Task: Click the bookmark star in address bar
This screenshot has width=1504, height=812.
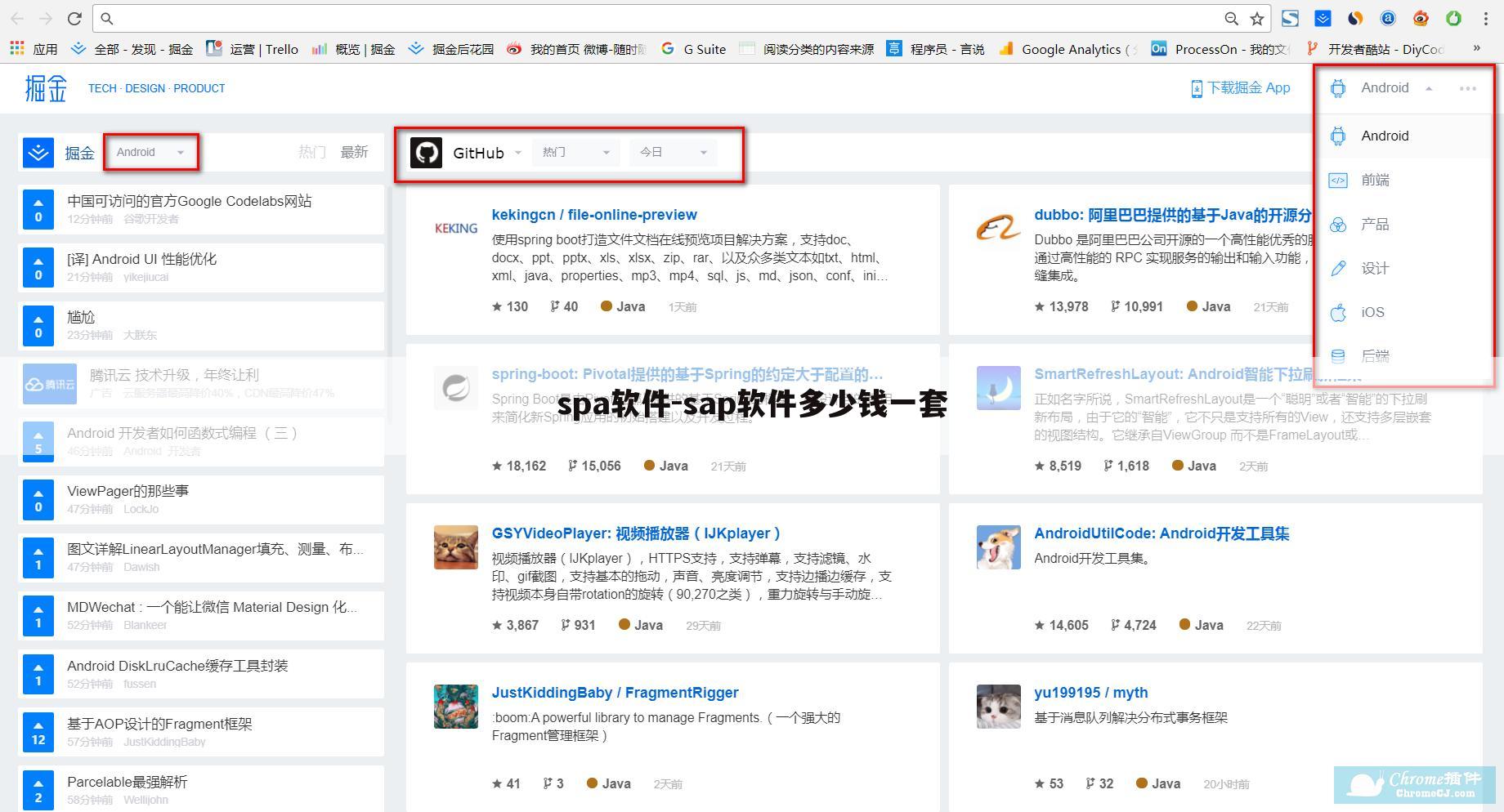Action: pos(1257,18)
